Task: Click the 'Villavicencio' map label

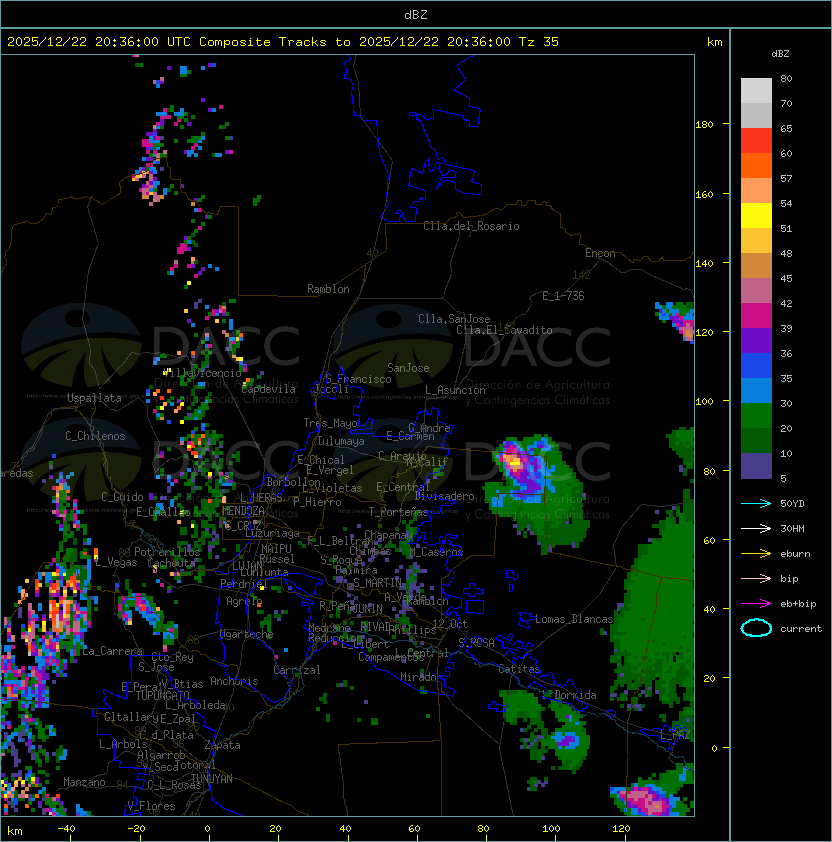Action: click(202, 373)
